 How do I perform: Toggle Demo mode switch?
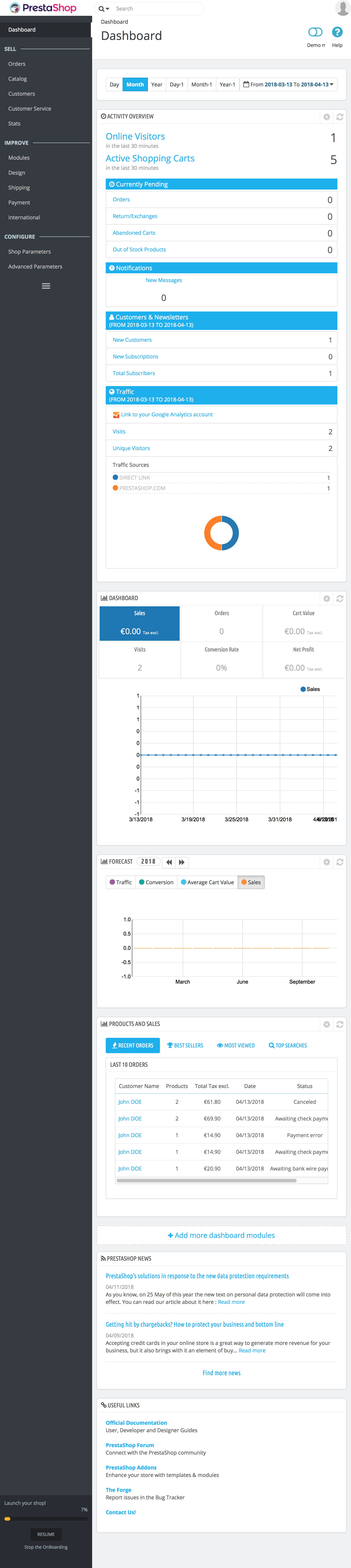coord(315,32)
